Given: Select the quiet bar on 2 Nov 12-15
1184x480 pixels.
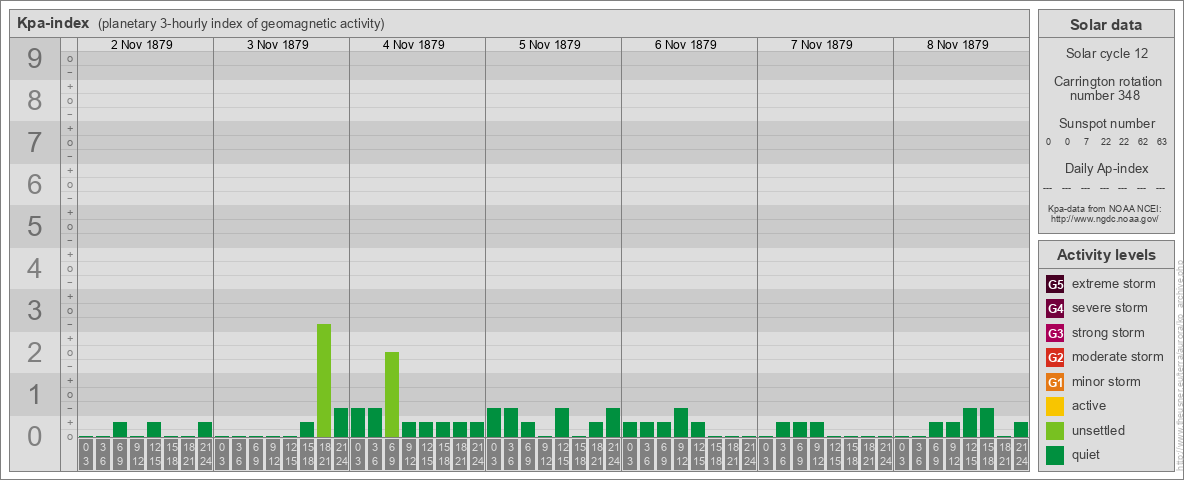Looking at the screenshot, I should (x=154, y=429).
